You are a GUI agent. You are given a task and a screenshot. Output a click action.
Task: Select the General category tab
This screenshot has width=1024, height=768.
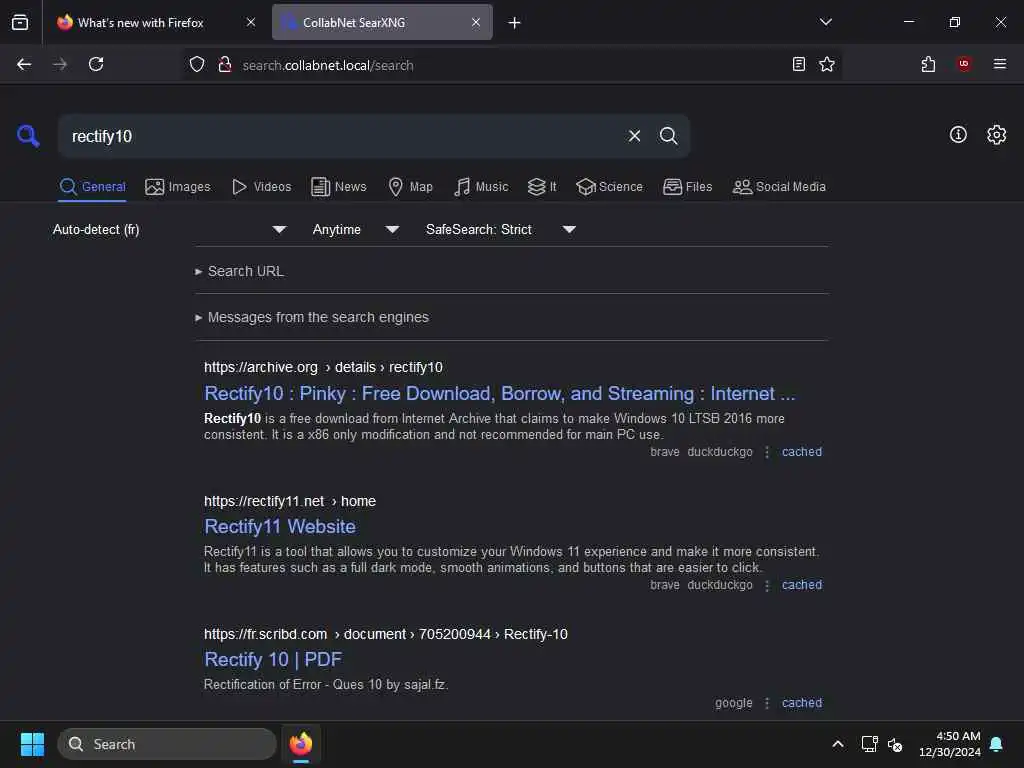click(x=92, y=187)
